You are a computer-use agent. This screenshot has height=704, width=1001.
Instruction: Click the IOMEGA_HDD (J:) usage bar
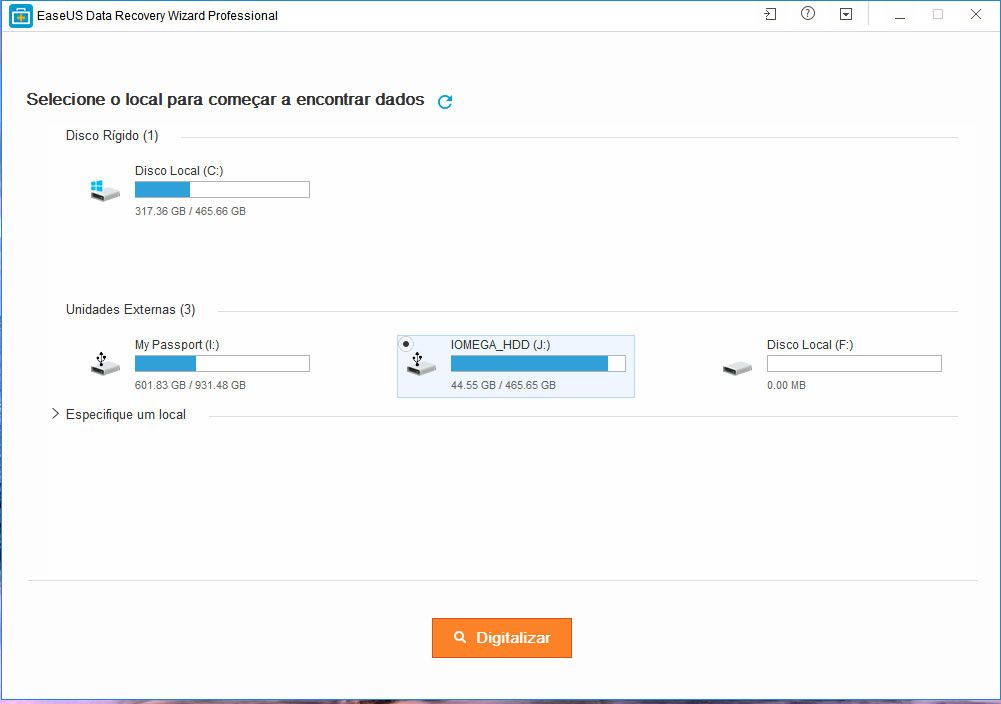(538, 364)
